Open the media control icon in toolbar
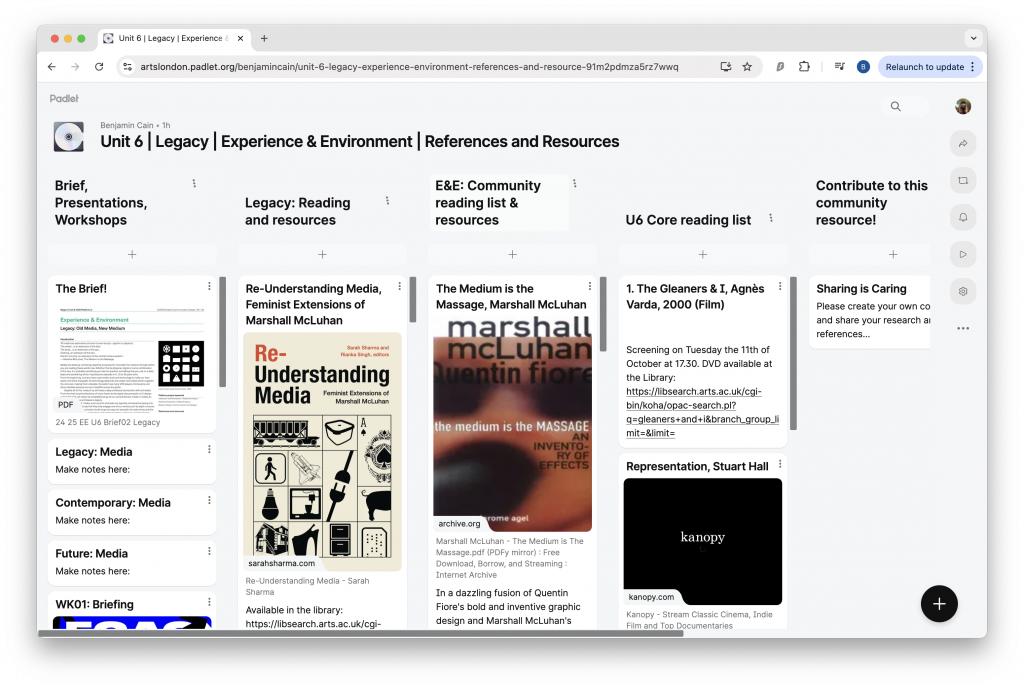Viewport: 1024px width, 687px height. [x=840, y=67]
